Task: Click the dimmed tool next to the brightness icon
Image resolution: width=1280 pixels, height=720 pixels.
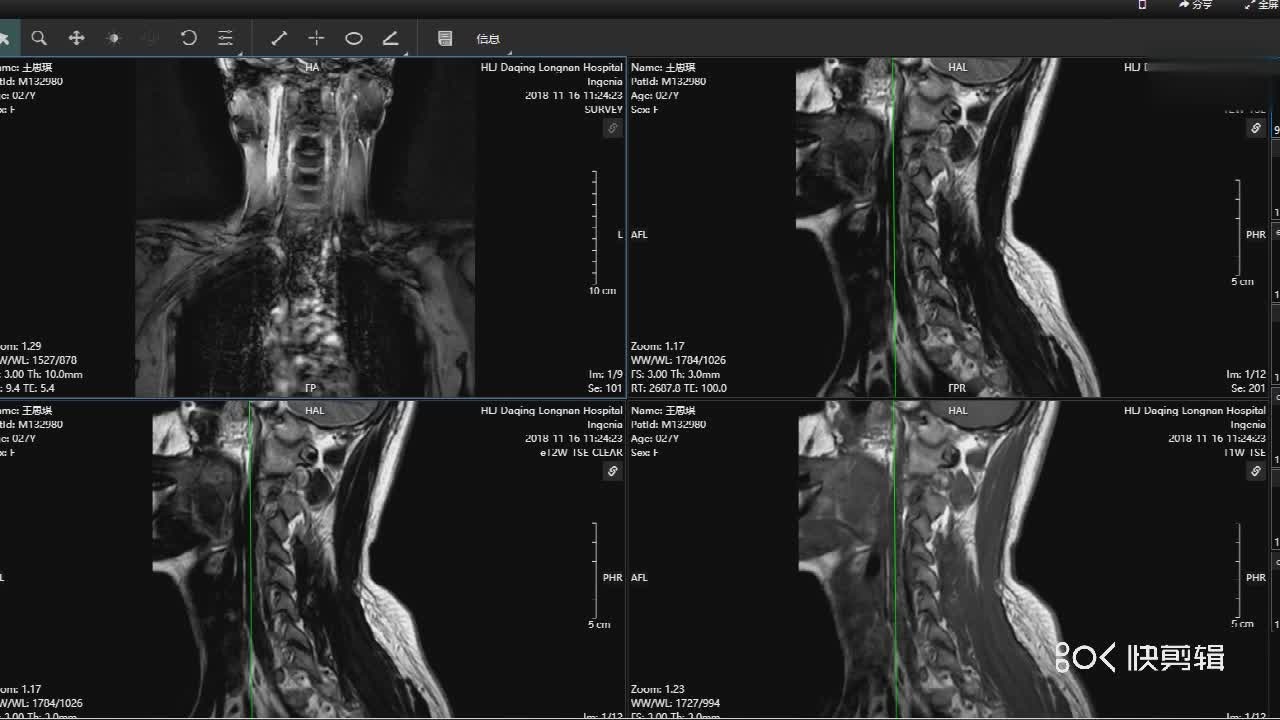Action: point(150,38)
